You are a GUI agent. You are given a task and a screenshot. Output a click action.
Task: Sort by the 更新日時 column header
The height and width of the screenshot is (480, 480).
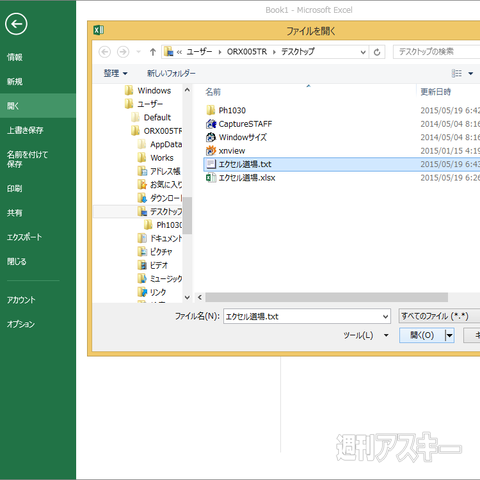click(x=435, y=92)
